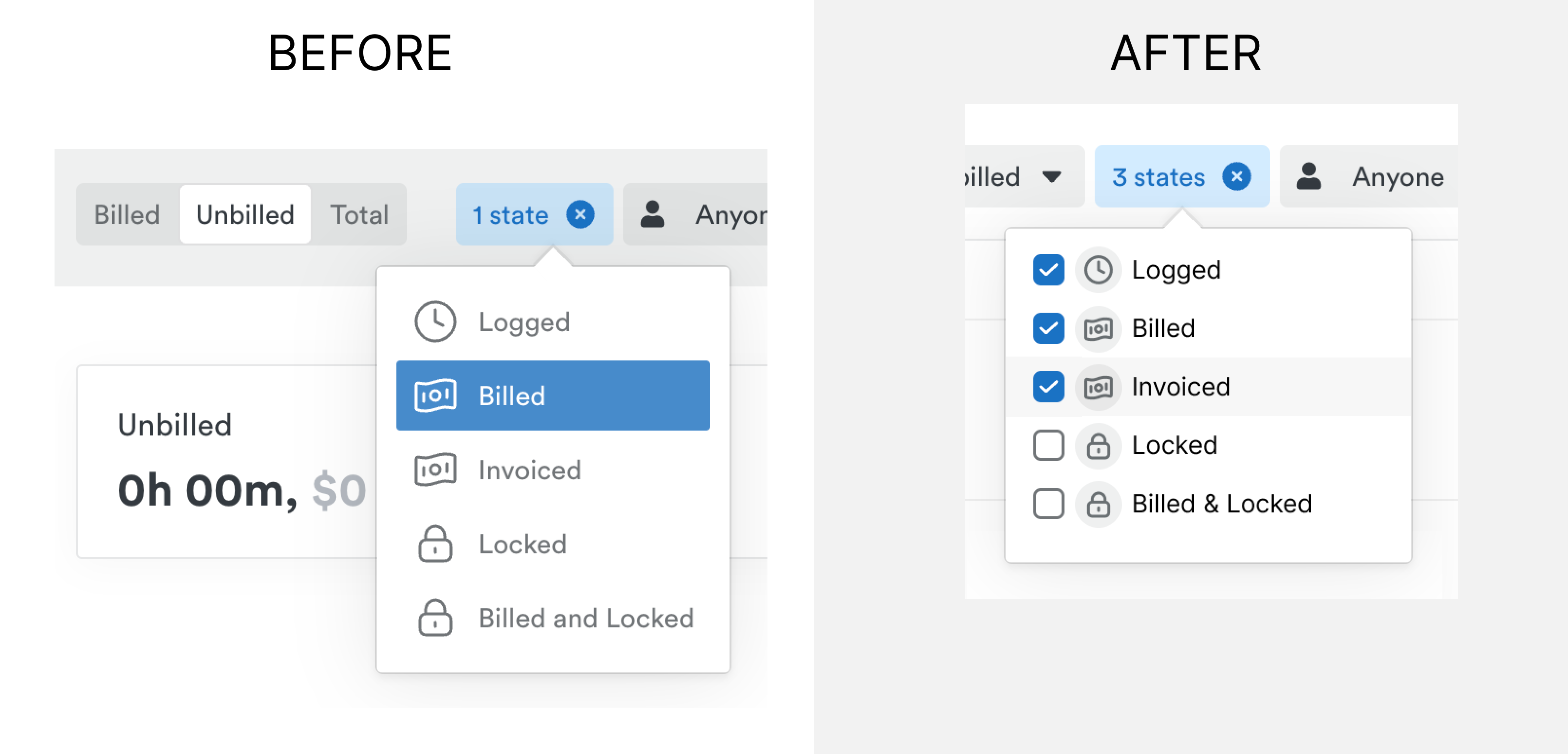Uncheck the Logged checkbox

pos(1048,270)
